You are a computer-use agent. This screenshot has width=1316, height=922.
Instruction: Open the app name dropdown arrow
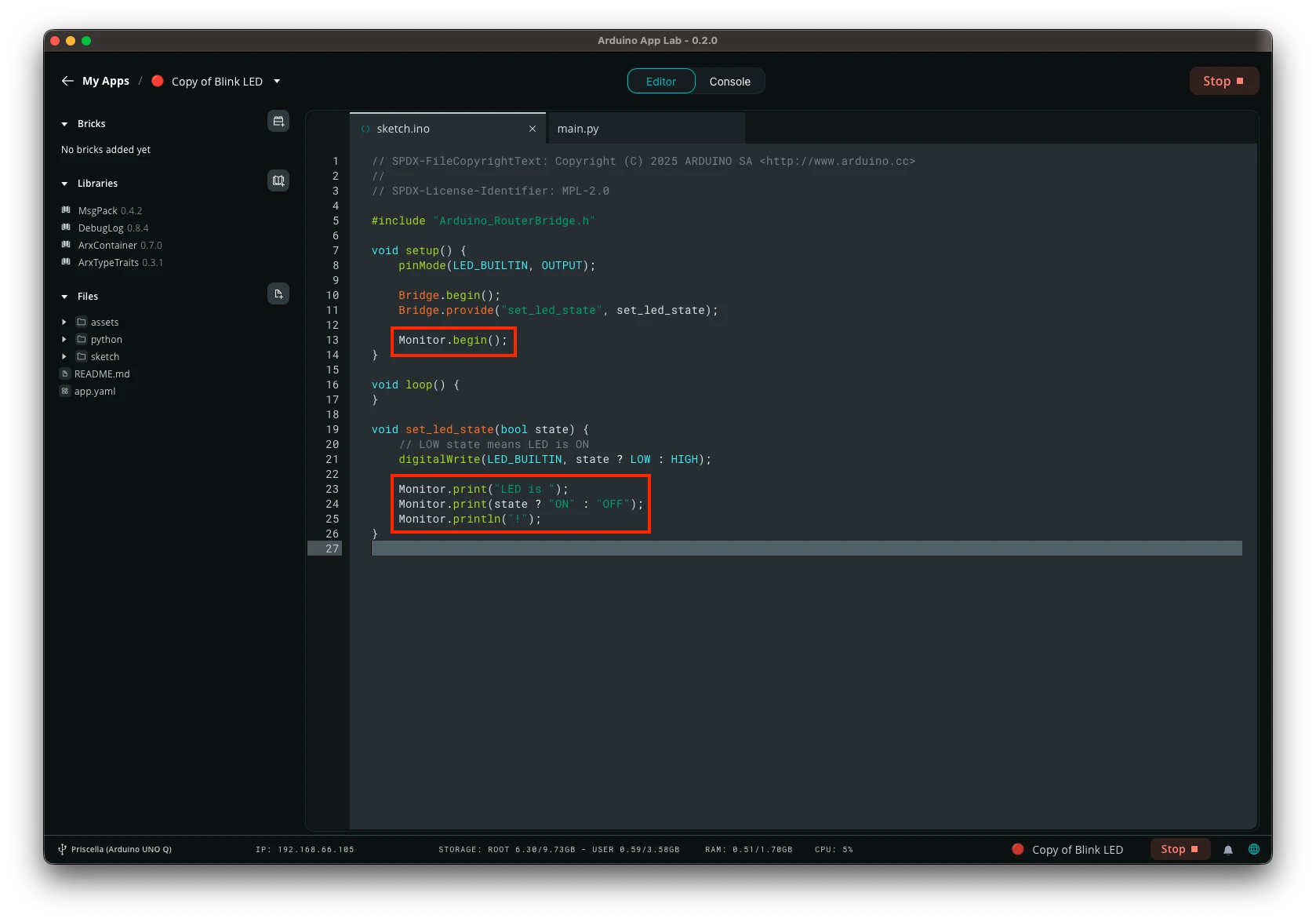(276, 81)
